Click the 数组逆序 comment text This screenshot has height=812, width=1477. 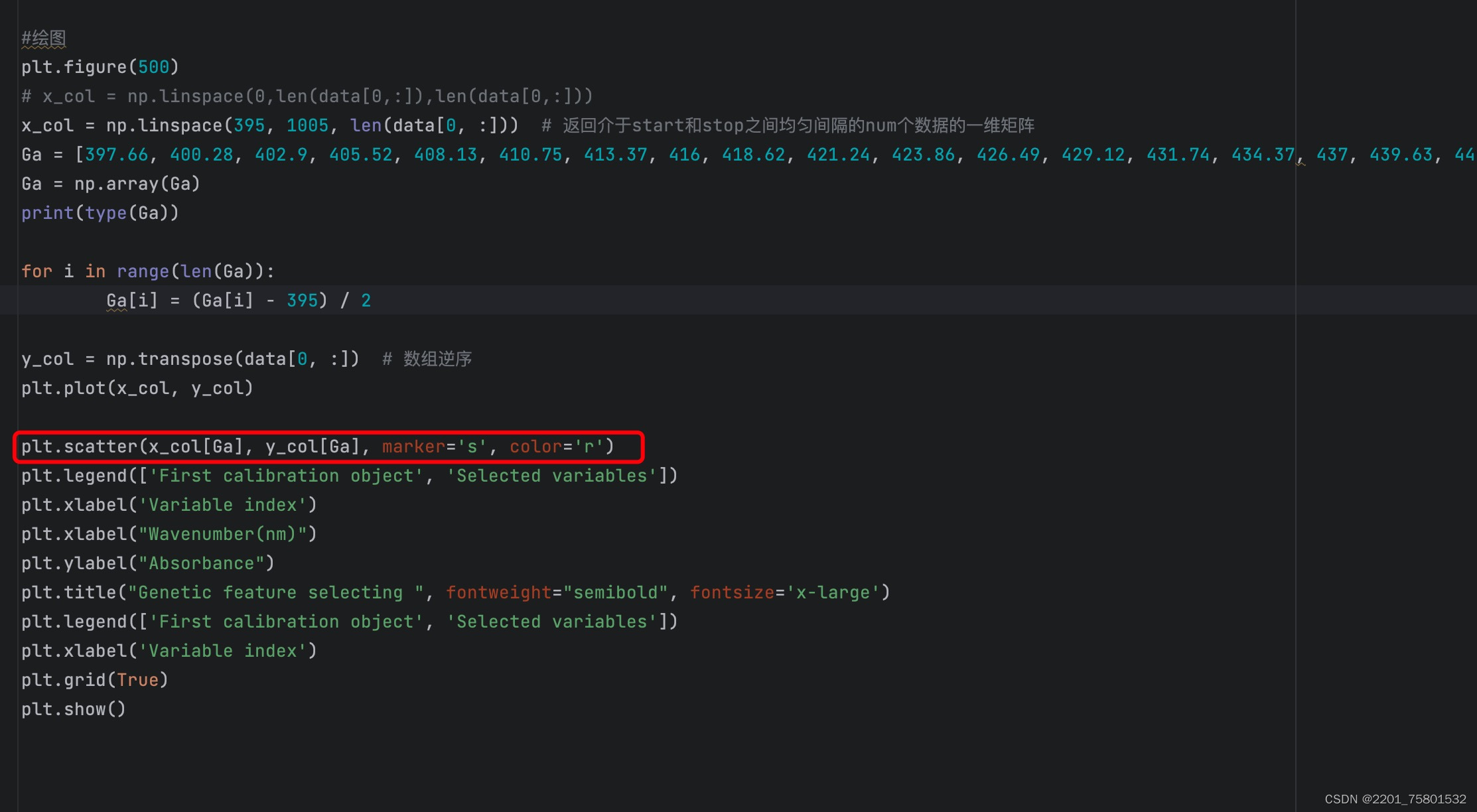[x=437, y=359]
